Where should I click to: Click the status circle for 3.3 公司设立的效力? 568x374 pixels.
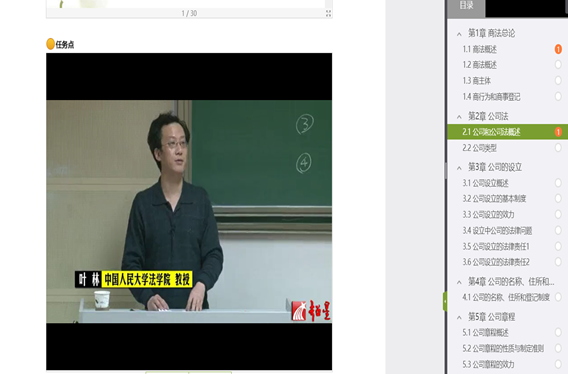pyautogui.click(x=558, y=214)
